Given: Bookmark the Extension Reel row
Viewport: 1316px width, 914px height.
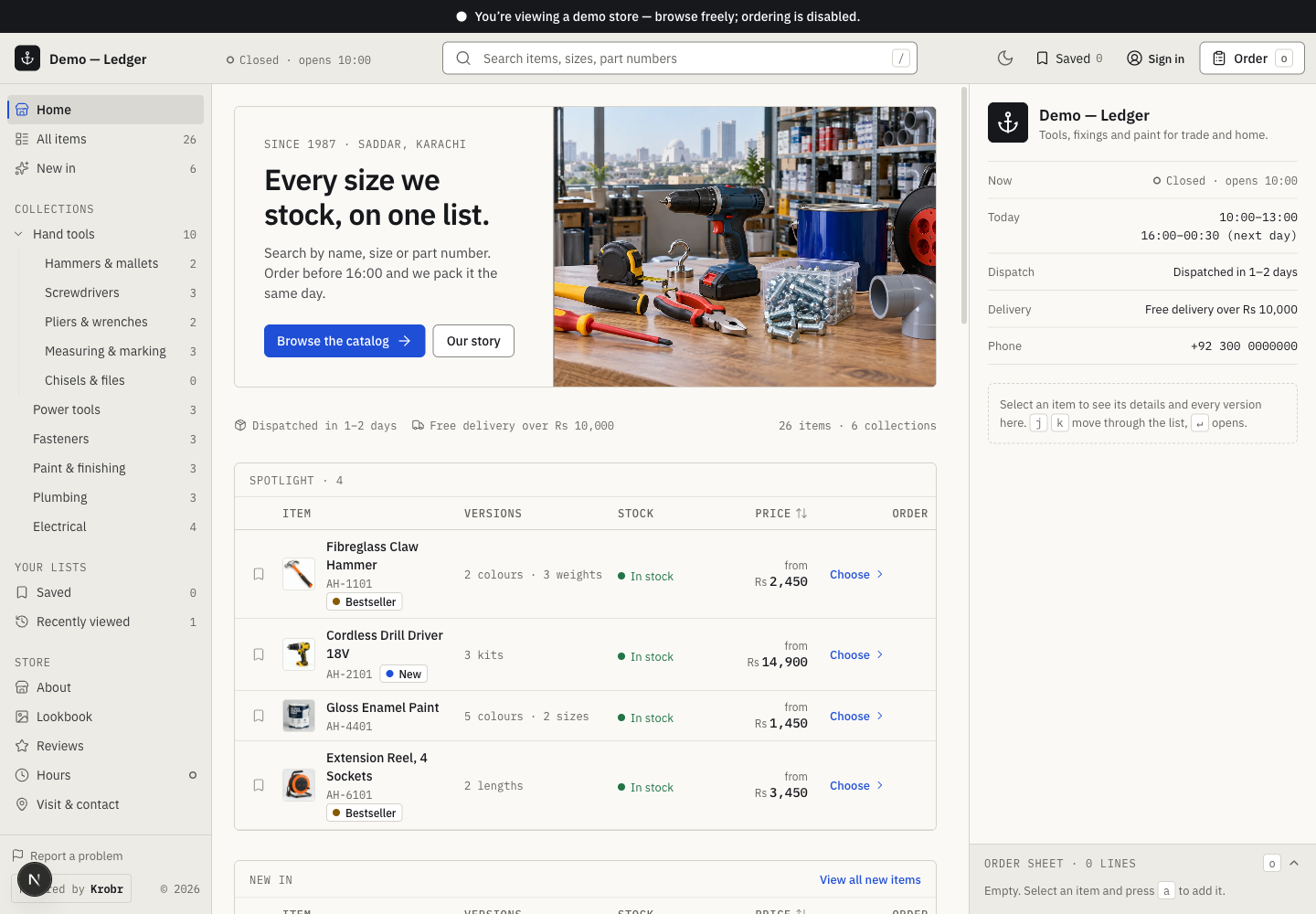Looking at the screenshot, I should [x=259, y=785].
